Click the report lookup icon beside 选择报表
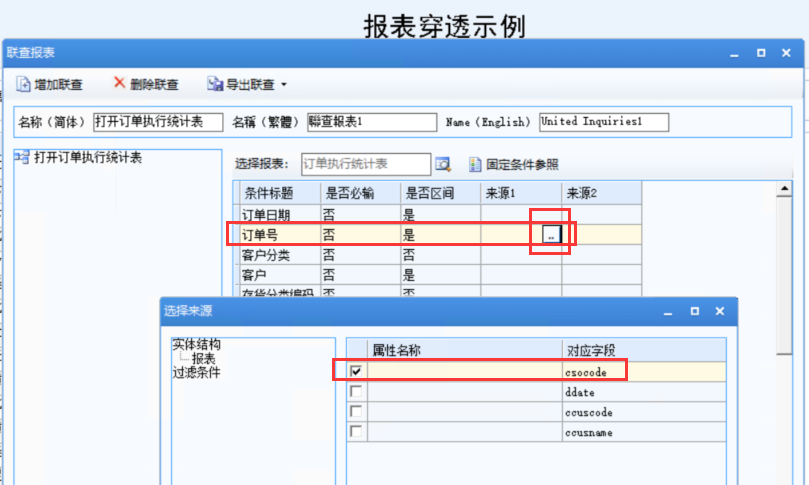 coord(443,165)
